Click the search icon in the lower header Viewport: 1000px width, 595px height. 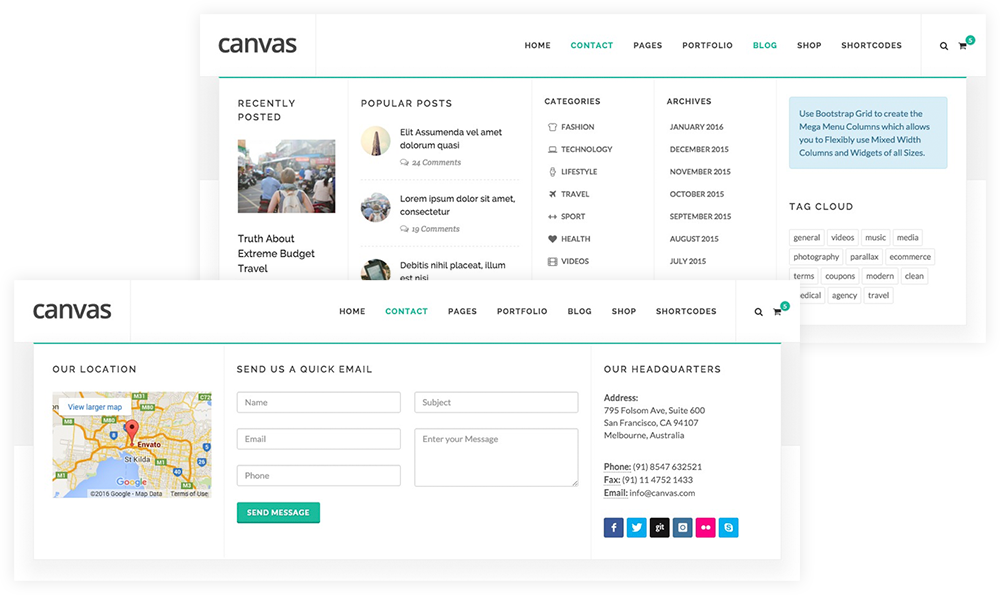758,312
